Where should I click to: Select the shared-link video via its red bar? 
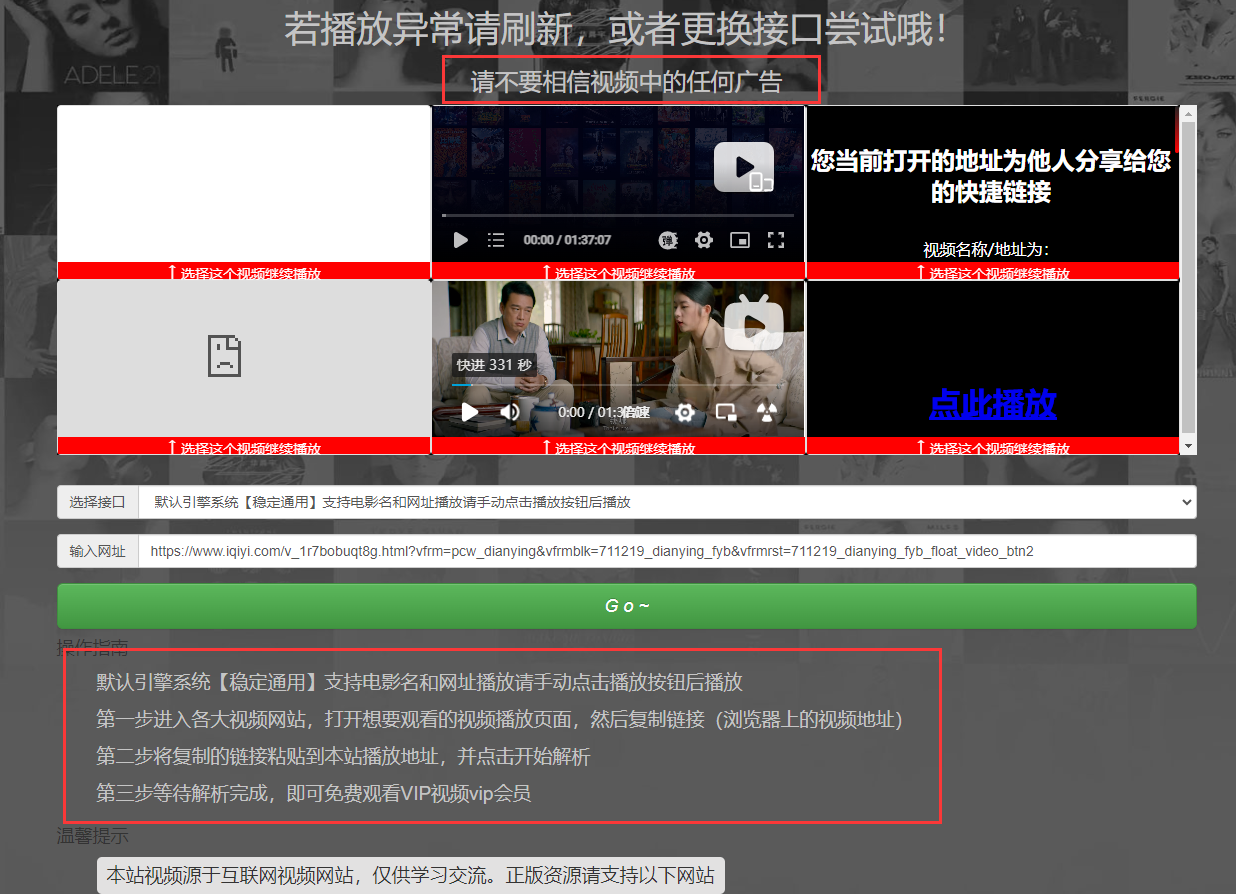coord(993,271)
